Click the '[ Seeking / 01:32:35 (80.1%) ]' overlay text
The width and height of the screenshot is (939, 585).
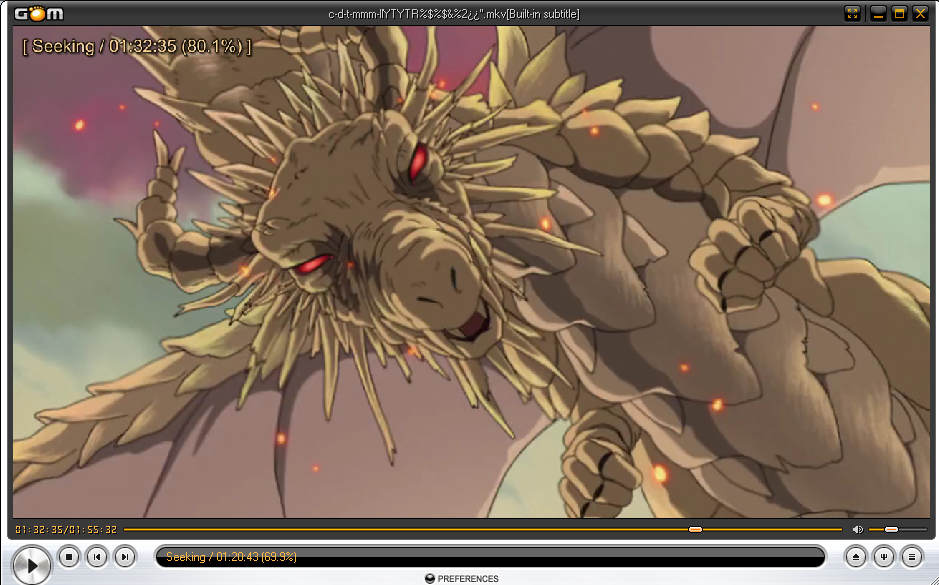[x=137, y=47]
